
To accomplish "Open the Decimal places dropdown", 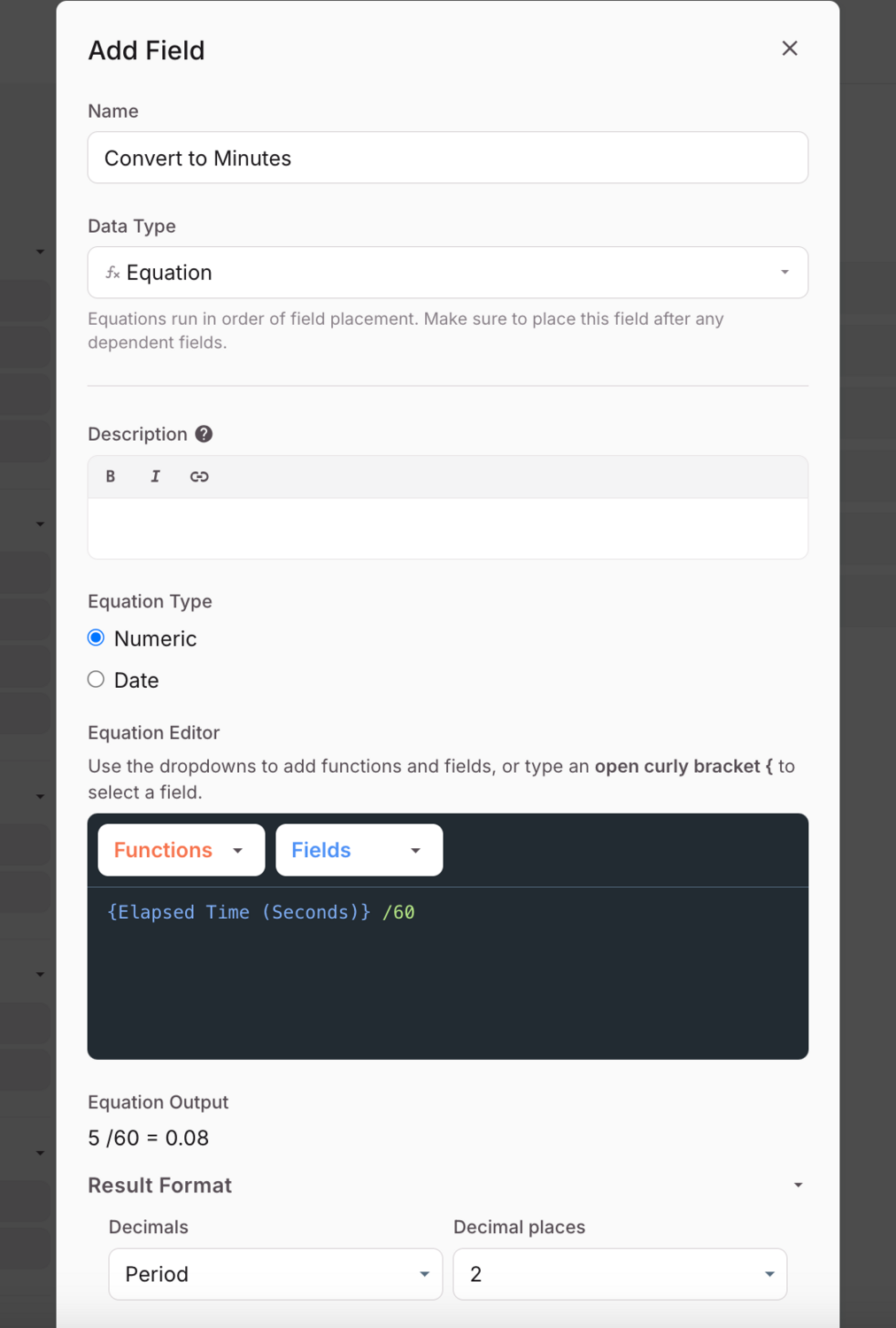I will point(620,1274).
